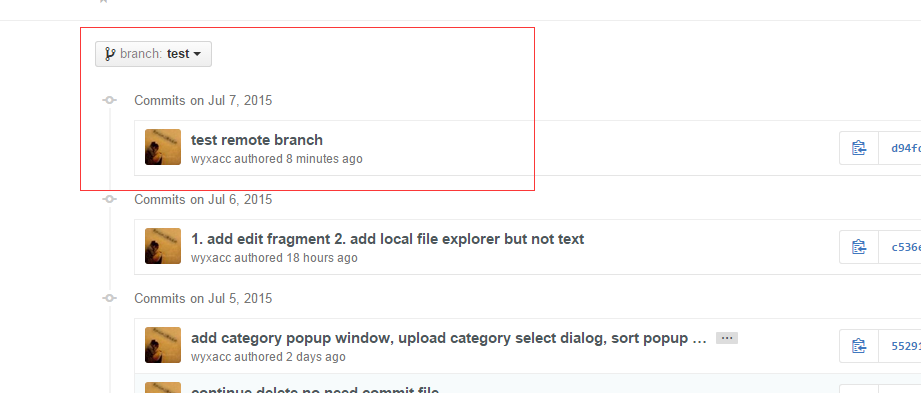This screenshot has width=921, height=393.
Task: Copy SHA of 'add edit fragment' commit
Action: (859, 247)
